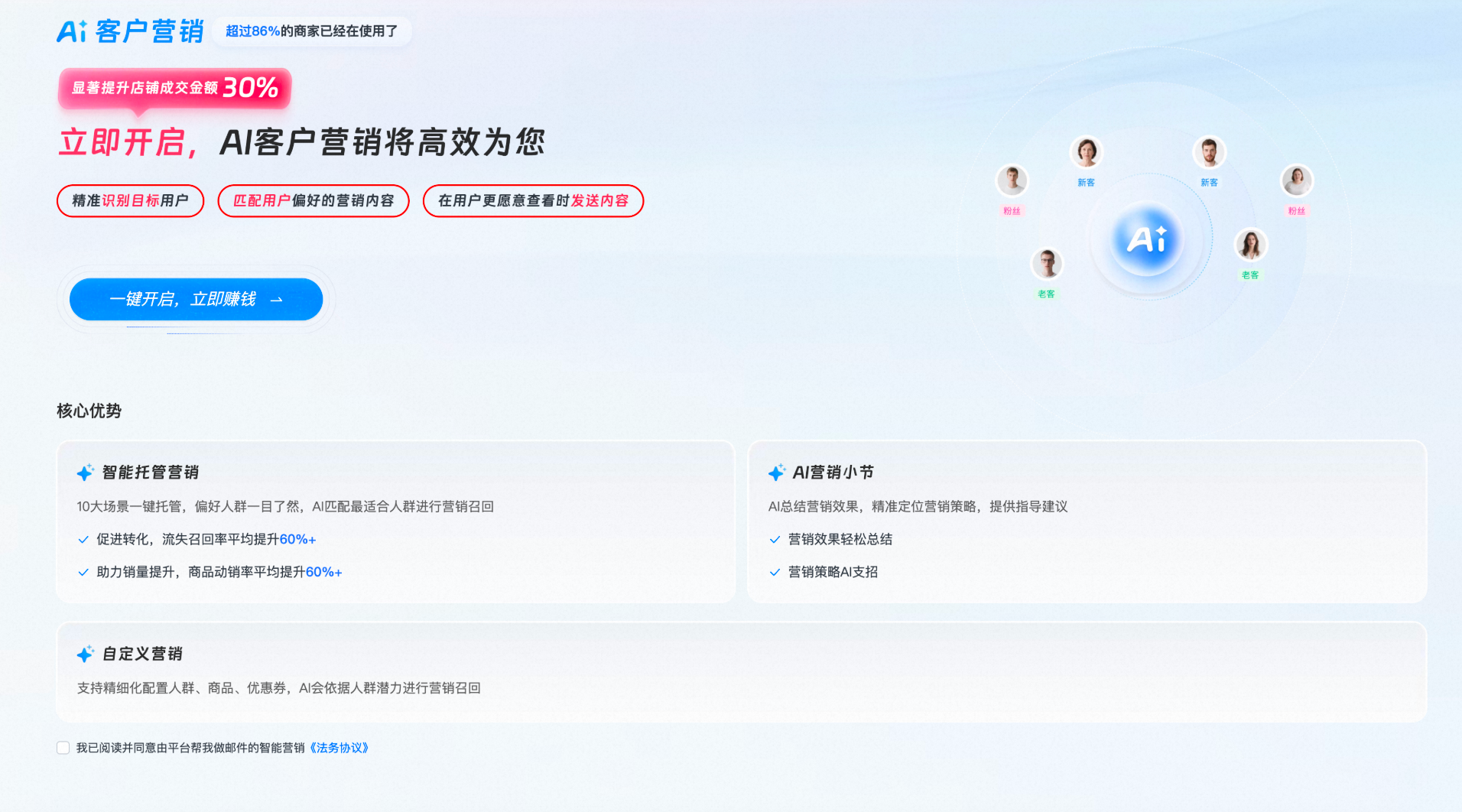1462x812 pixels.
Task: Click the 核心优势 section heading
Action: [89, 411]
